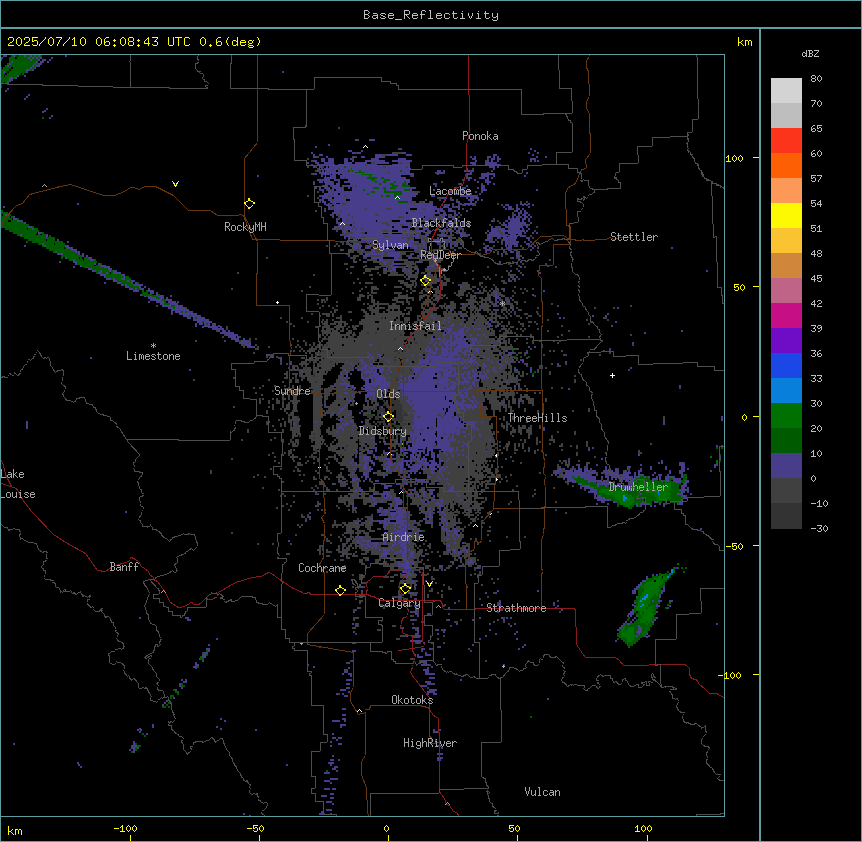Select the violet 36-39 dBZ legend swatch
The image size is (862, 842).
786,340
